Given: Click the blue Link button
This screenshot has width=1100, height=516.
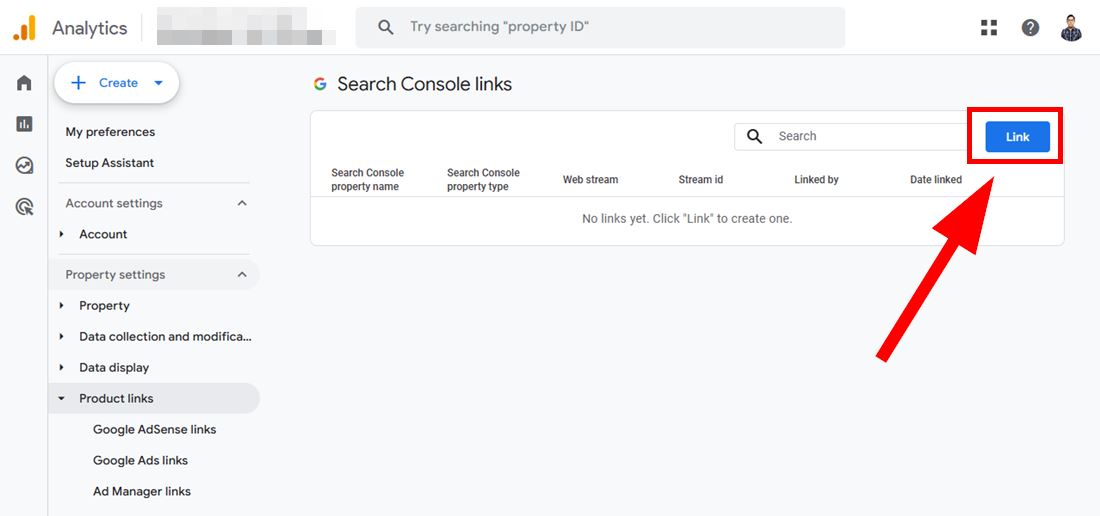Looking at the screenshot, I should (x=1017, y=137).
